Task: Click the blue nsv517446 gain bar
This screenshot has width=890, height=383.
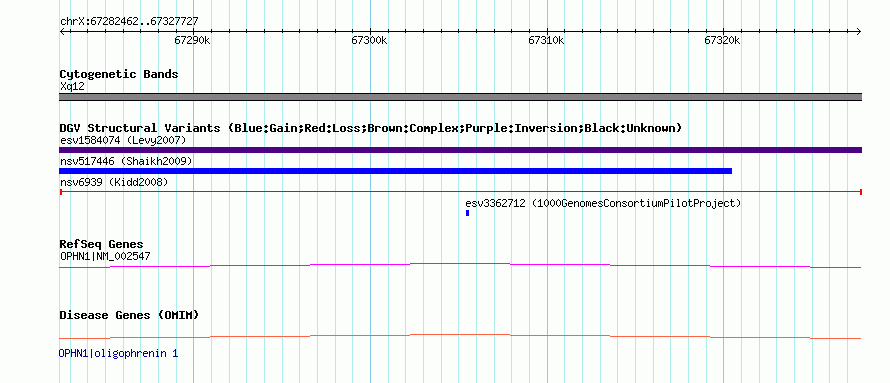Action: [396, 171]
